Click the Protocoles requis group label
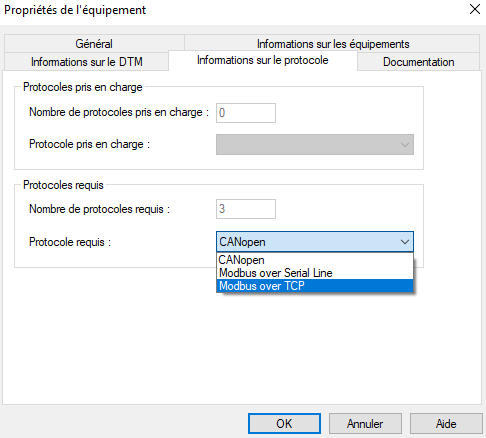The image size is (486, 438). tap(63, 185)
